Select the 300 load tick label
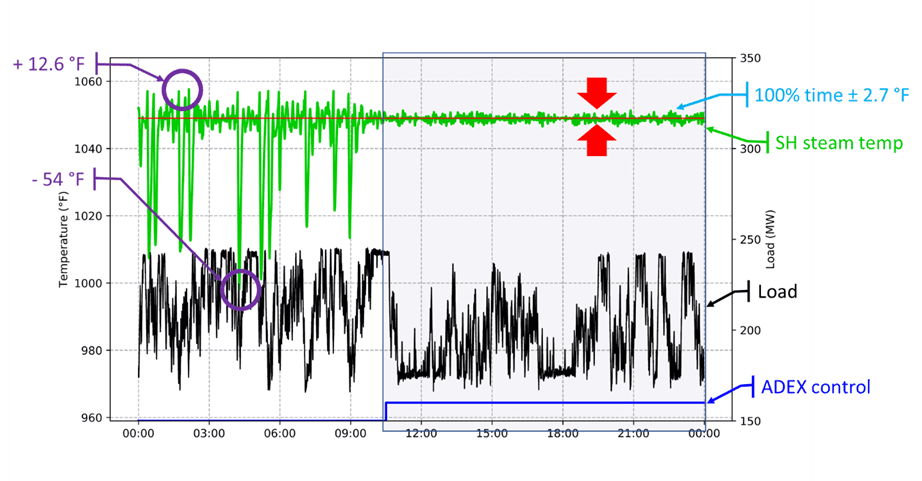Screen dimensions: 922x481 pyautogui.click(x=750, y=149)
